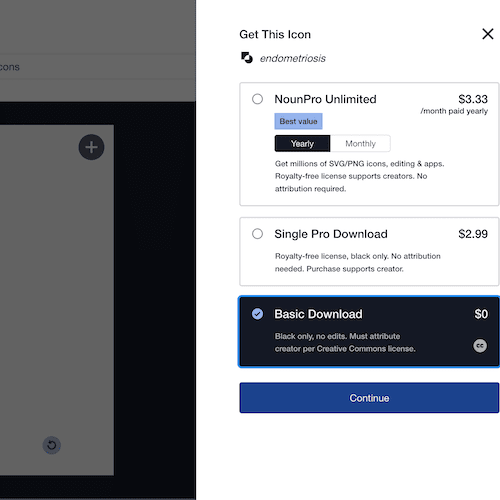Viewport: 500px width, 500px height.
Task: Click the NounPro Unlimited title
Action: (325, 99)
